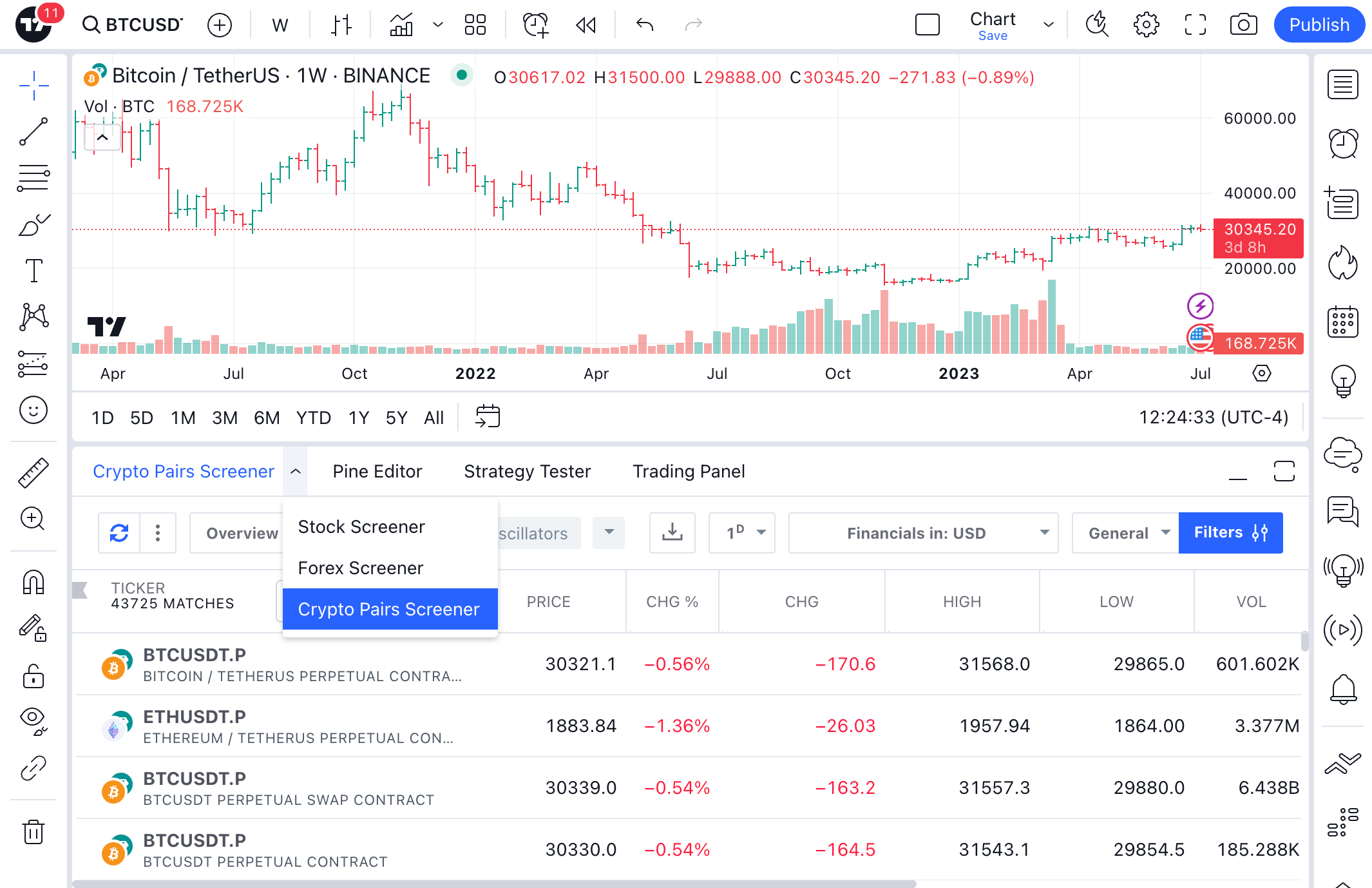This screenshot has width=1372, height=888.
Task: Select the trend line drawing tool
Action: [x=33, y=131]
